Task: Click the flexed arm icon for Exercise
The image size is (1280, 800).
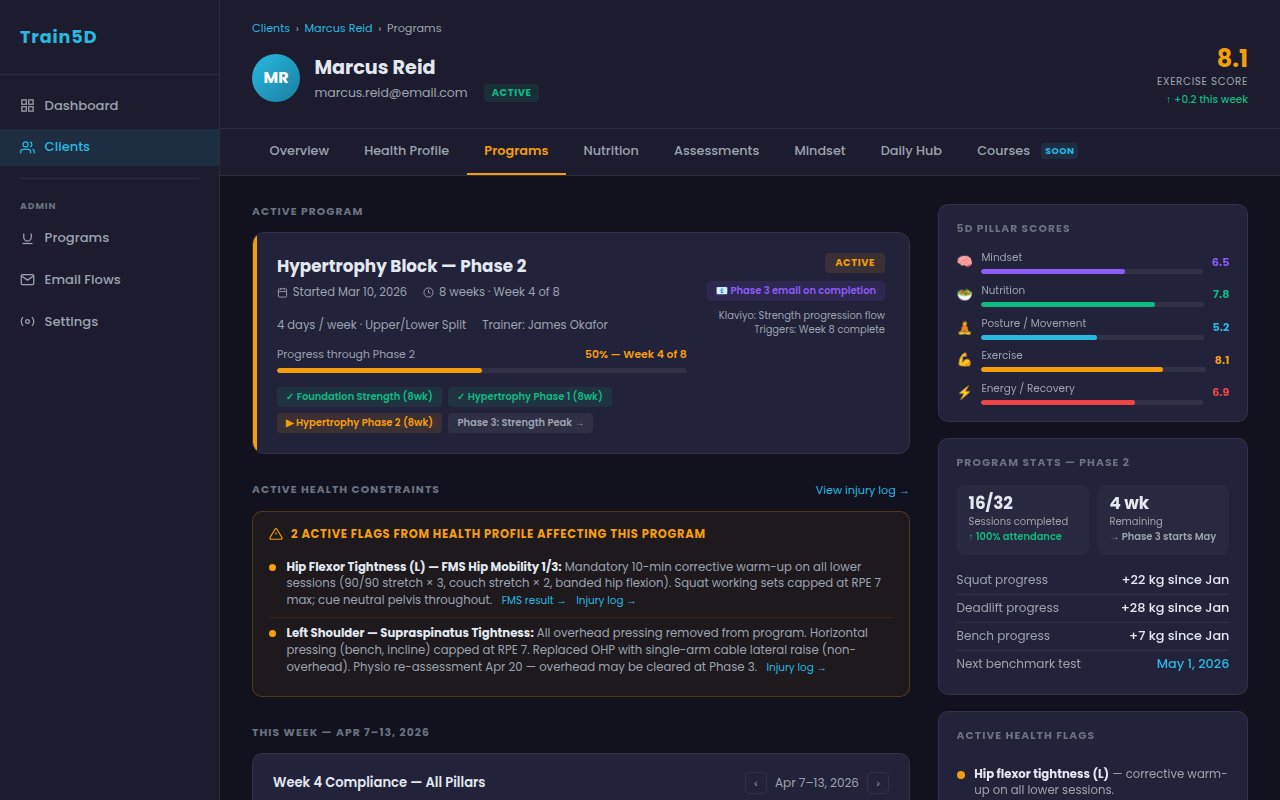Action: (x=965, y=359)
